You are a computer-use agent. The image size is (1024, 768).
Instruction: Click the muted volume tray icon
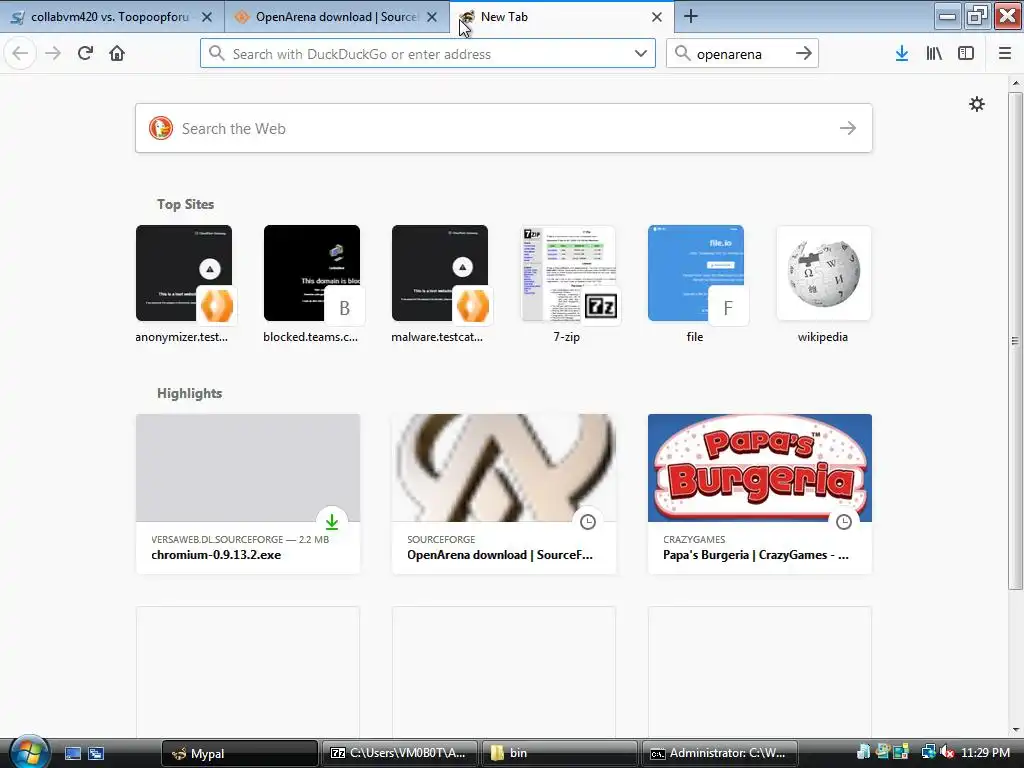(947, 752)
